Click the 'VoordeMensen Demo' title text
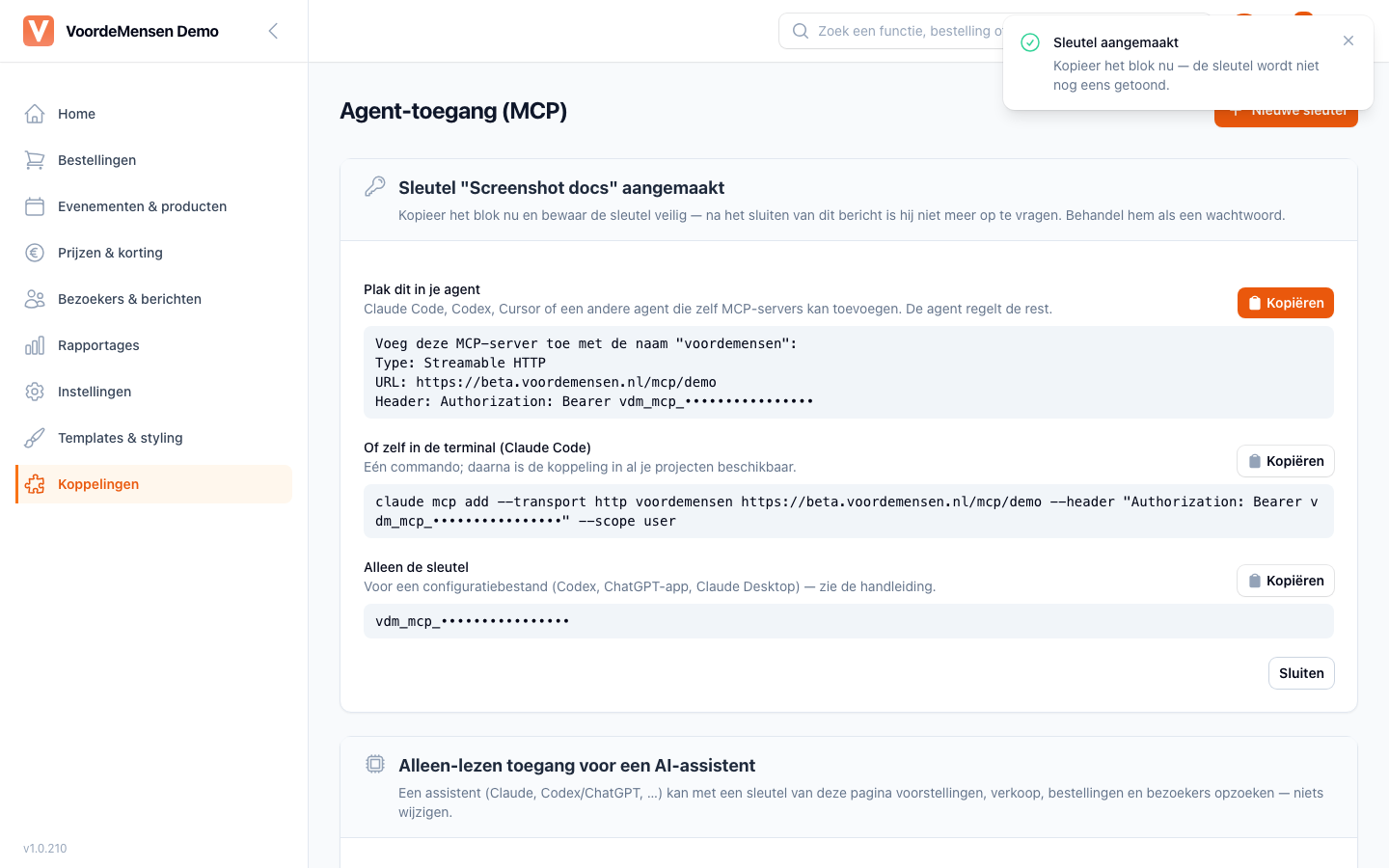The image size is (1389, 868). pyautogui.click(x=142, y=31)
